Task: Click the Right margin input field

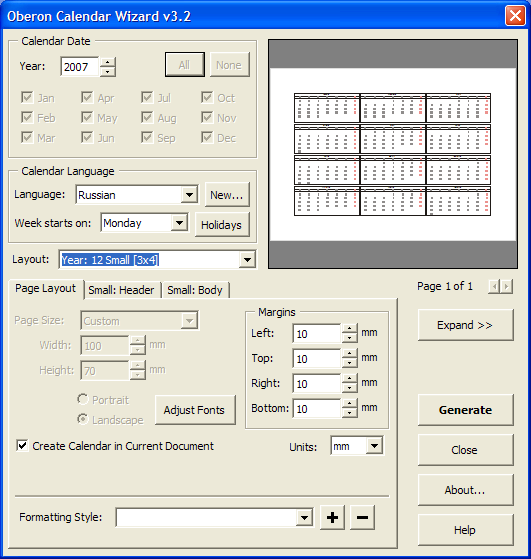Action: click(317, 383)
